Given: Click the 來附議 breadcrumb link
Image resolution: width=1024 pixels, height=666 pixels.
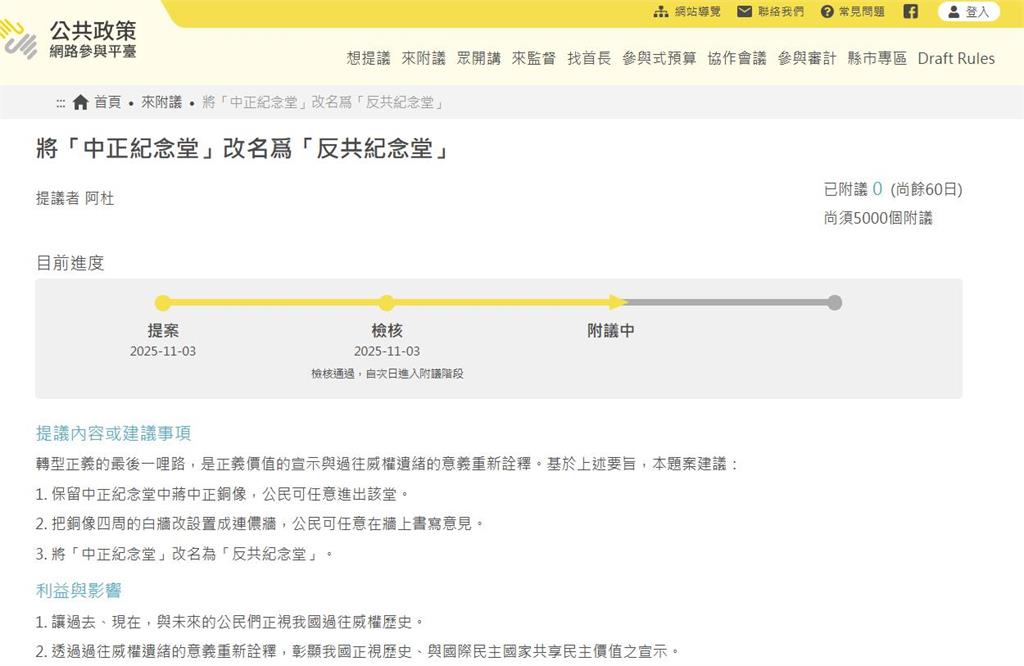Looking at the screenshot, I should coord(162,101).
